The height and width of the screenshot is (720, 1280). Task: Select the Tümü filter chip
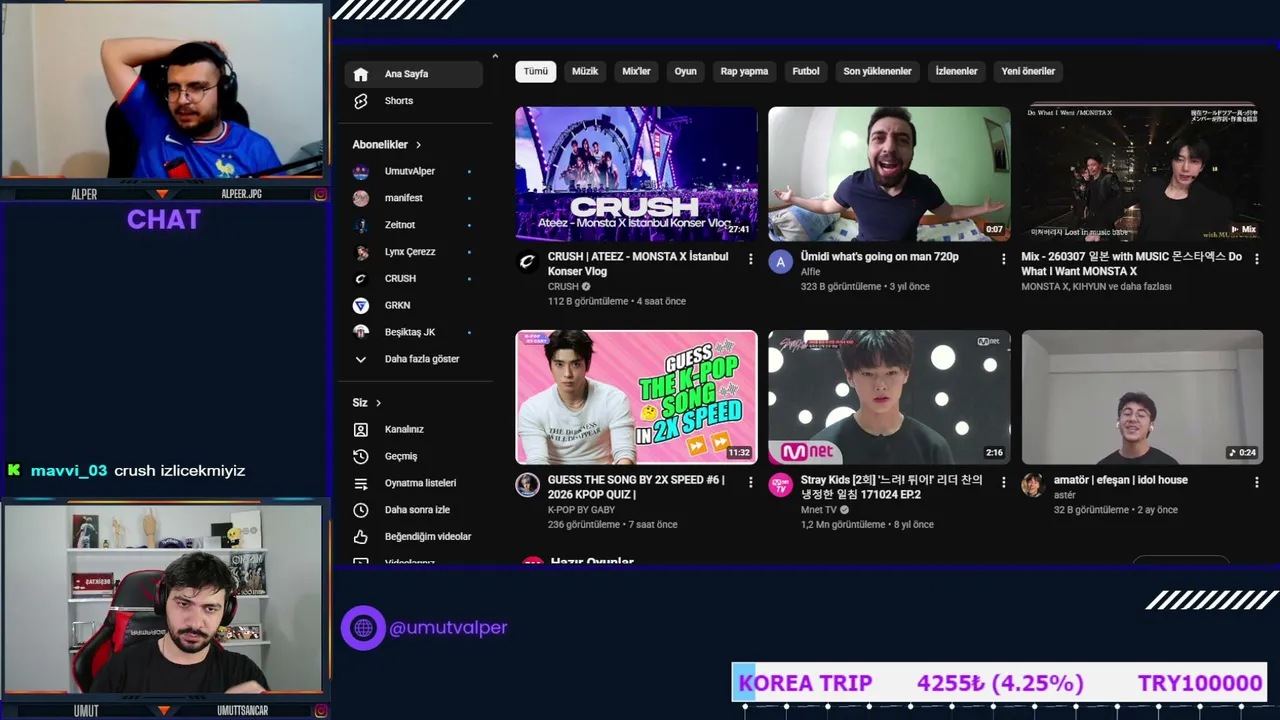coord(536,71)
